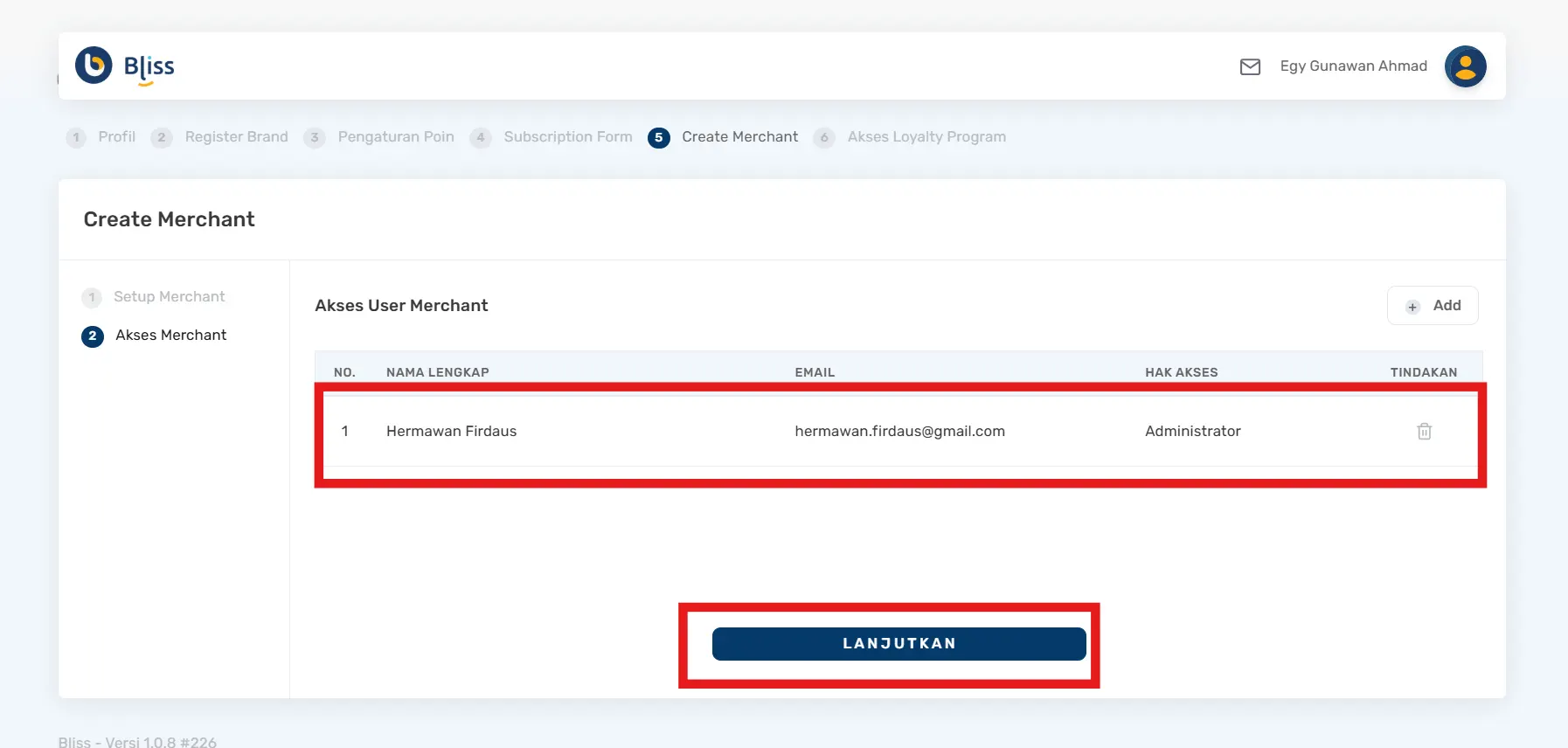1568x748 pixels.
Task: Jump to Akses Loyalty Program step
Action: [x=926, y=137]
